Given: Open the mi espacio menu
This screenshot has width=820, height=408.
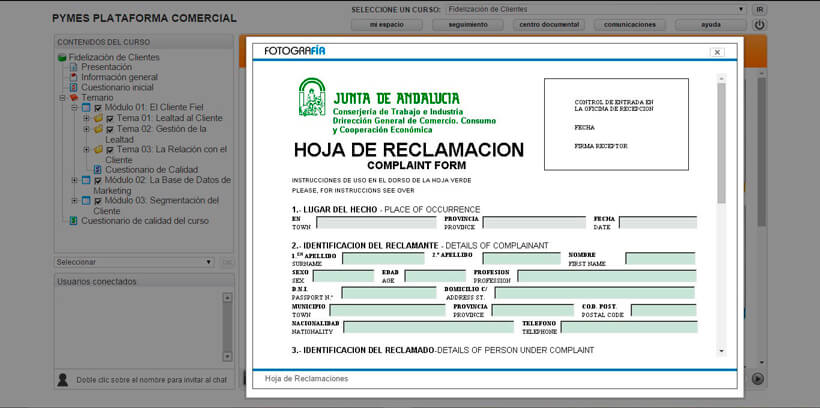Looking at the screenshot, I should pyautogui.click(x=385, y=24).
